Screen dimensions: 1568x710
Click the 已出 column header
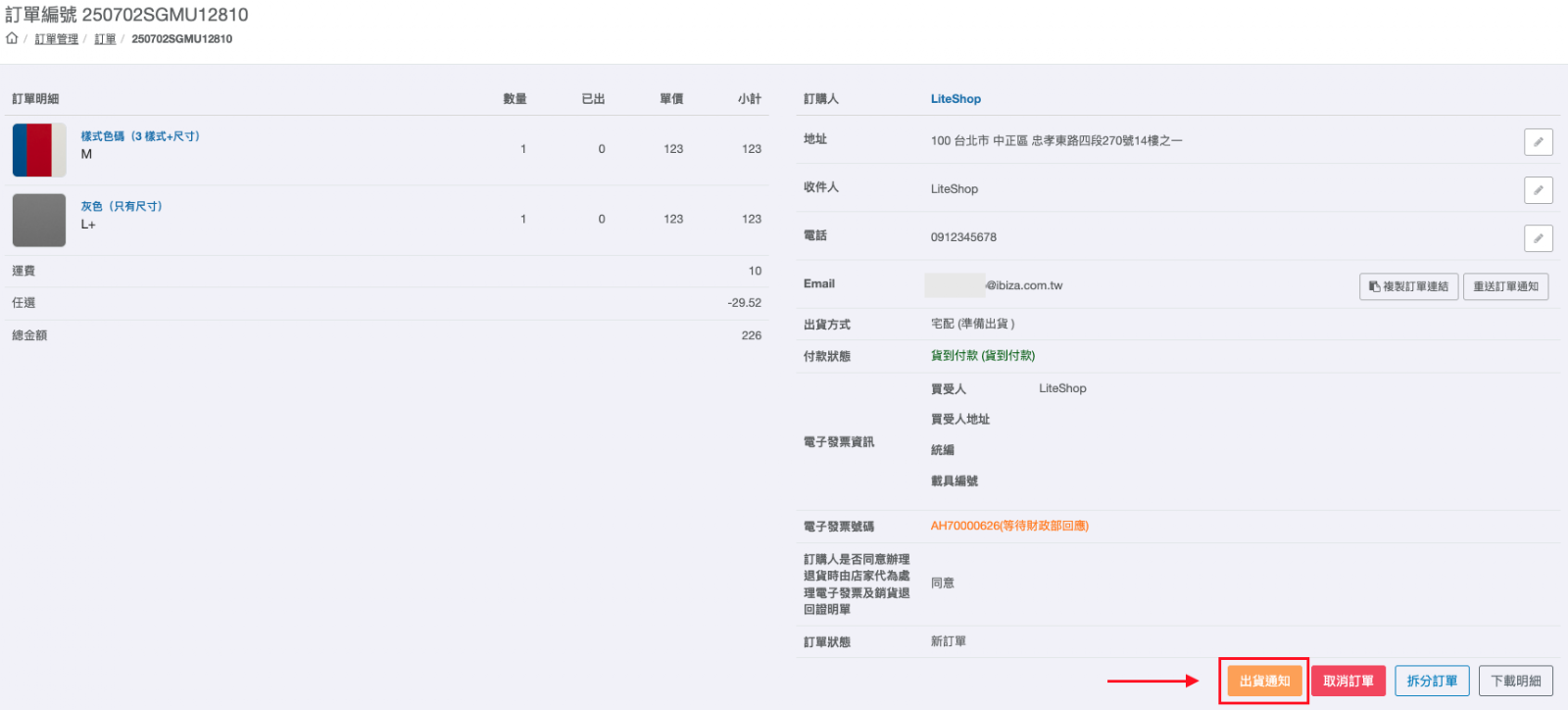(594, 99)
